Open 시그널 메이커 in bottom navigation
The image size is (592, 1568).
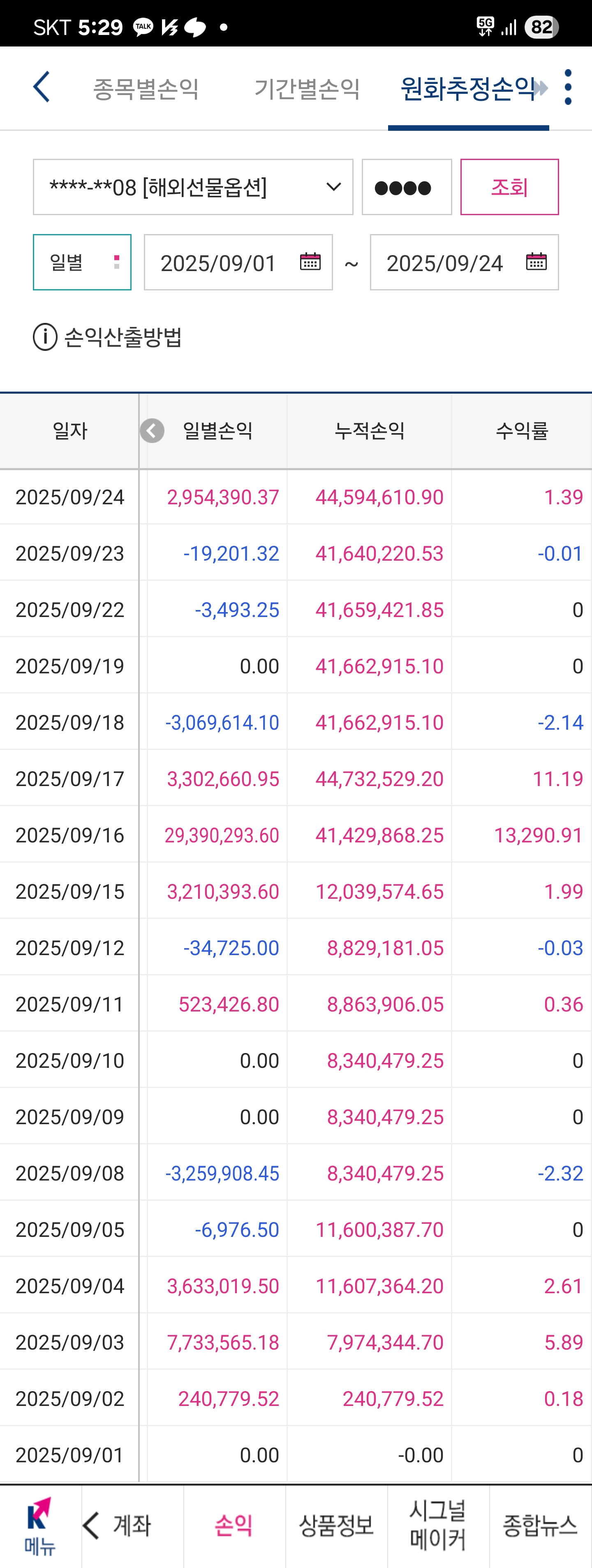(x=438, y=1525)
